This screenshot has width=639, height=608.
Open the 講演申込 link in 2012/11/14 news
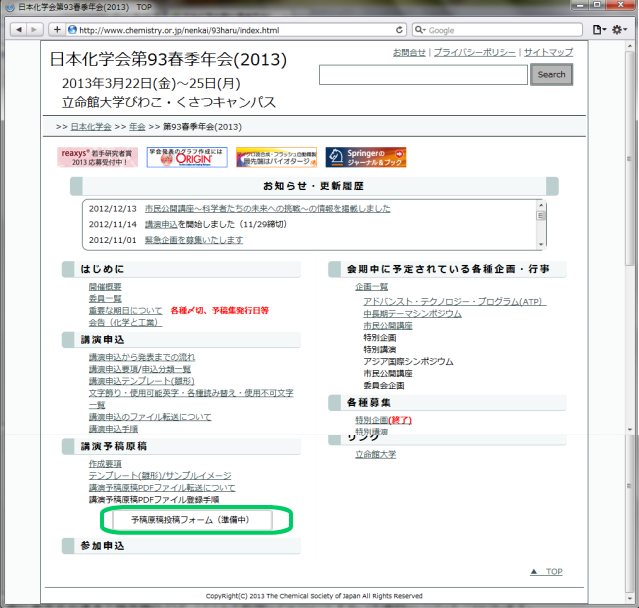coord(161,225)
